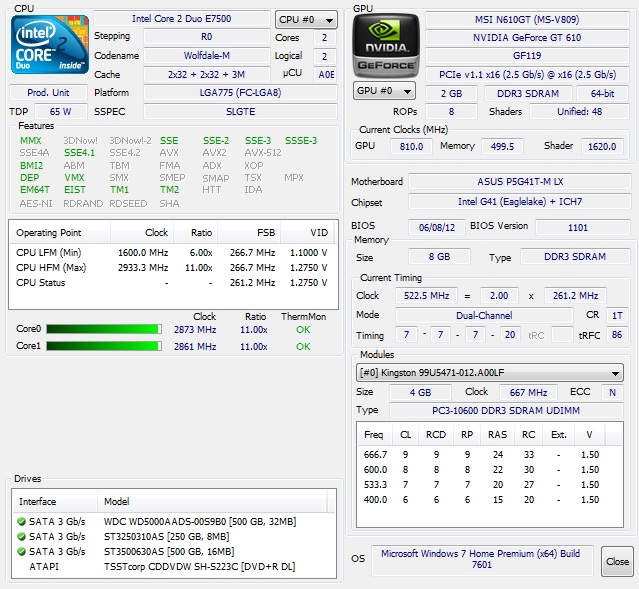Click the 65 W TDP value
This screenshot has height=589, width=639.
(61, 111)
